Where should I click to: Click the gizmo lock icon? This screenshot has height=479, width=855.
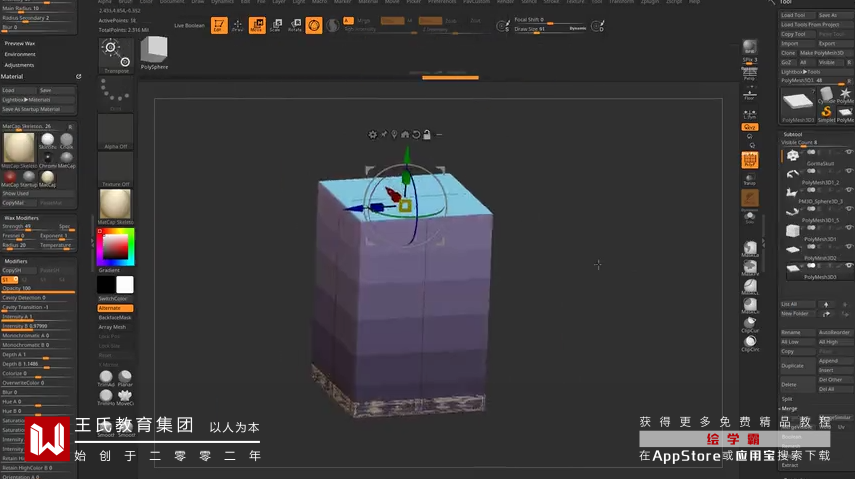click(x=427, y=134)
